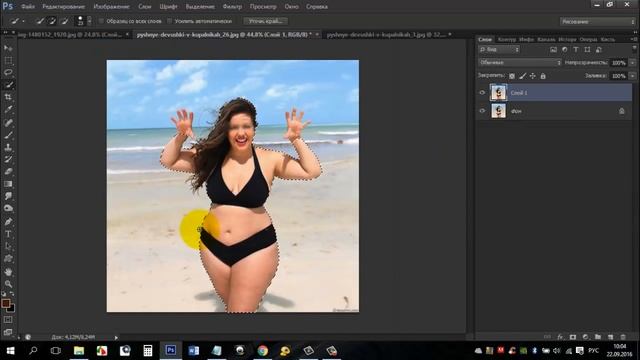Select the Zoom tool
Screen dimensions: 640x360
pos(8,284)
